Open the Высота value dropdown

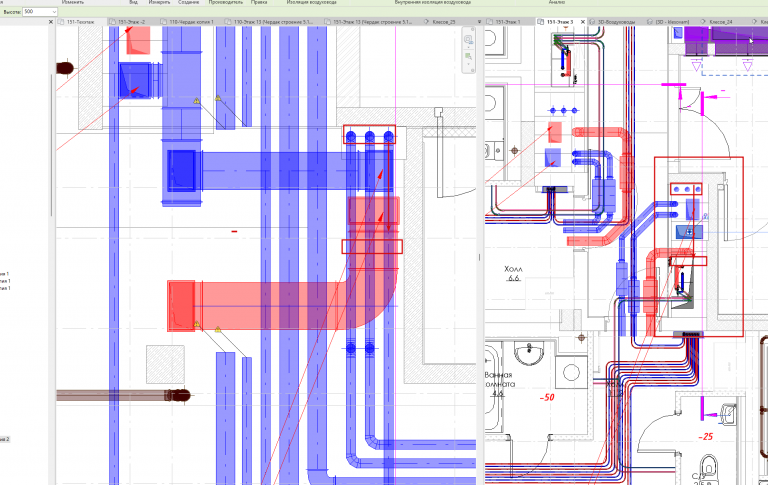[53, 12]
